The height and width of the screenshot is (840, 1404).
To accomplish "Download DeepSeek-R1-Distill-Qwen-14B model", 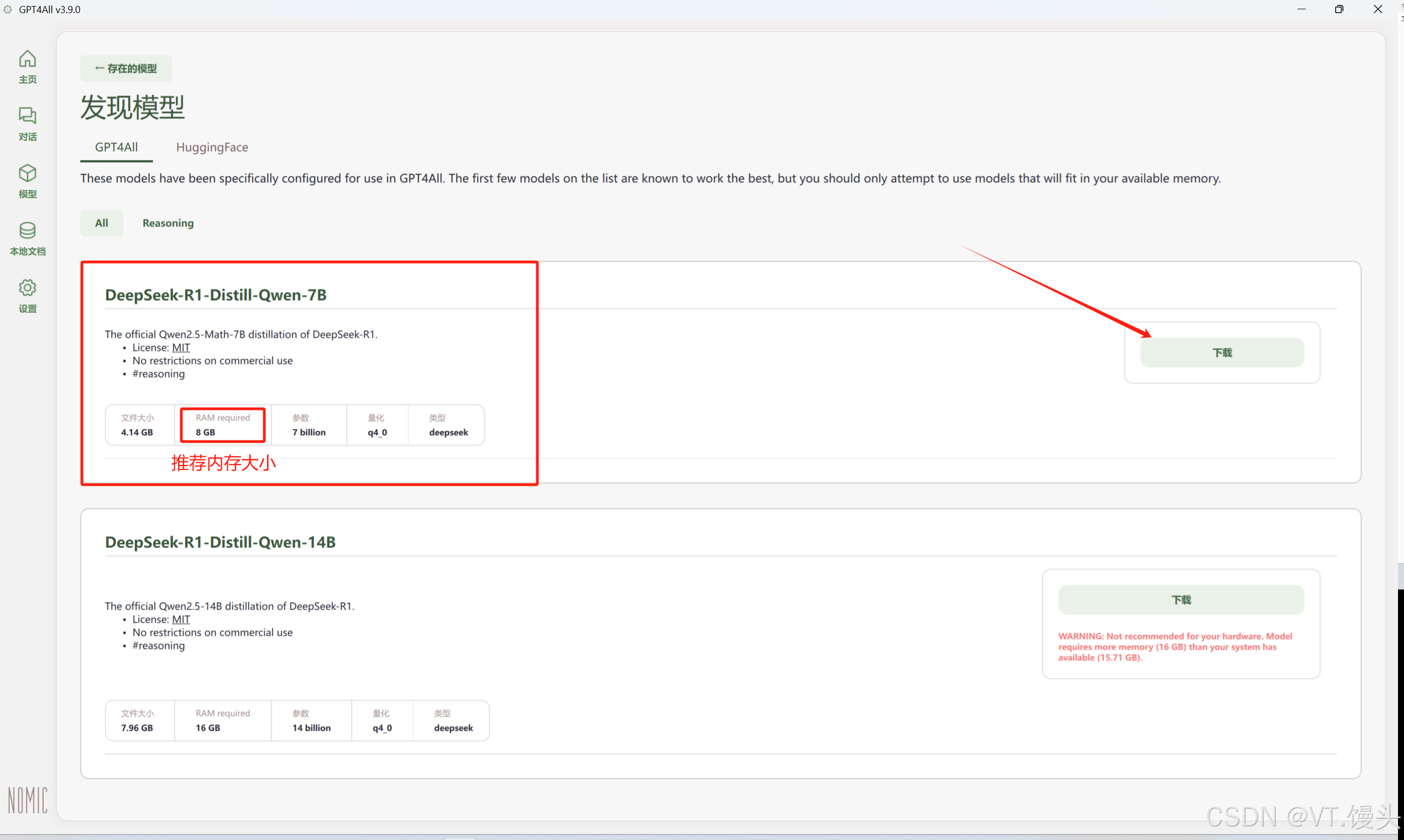I will coord(1180,599).
